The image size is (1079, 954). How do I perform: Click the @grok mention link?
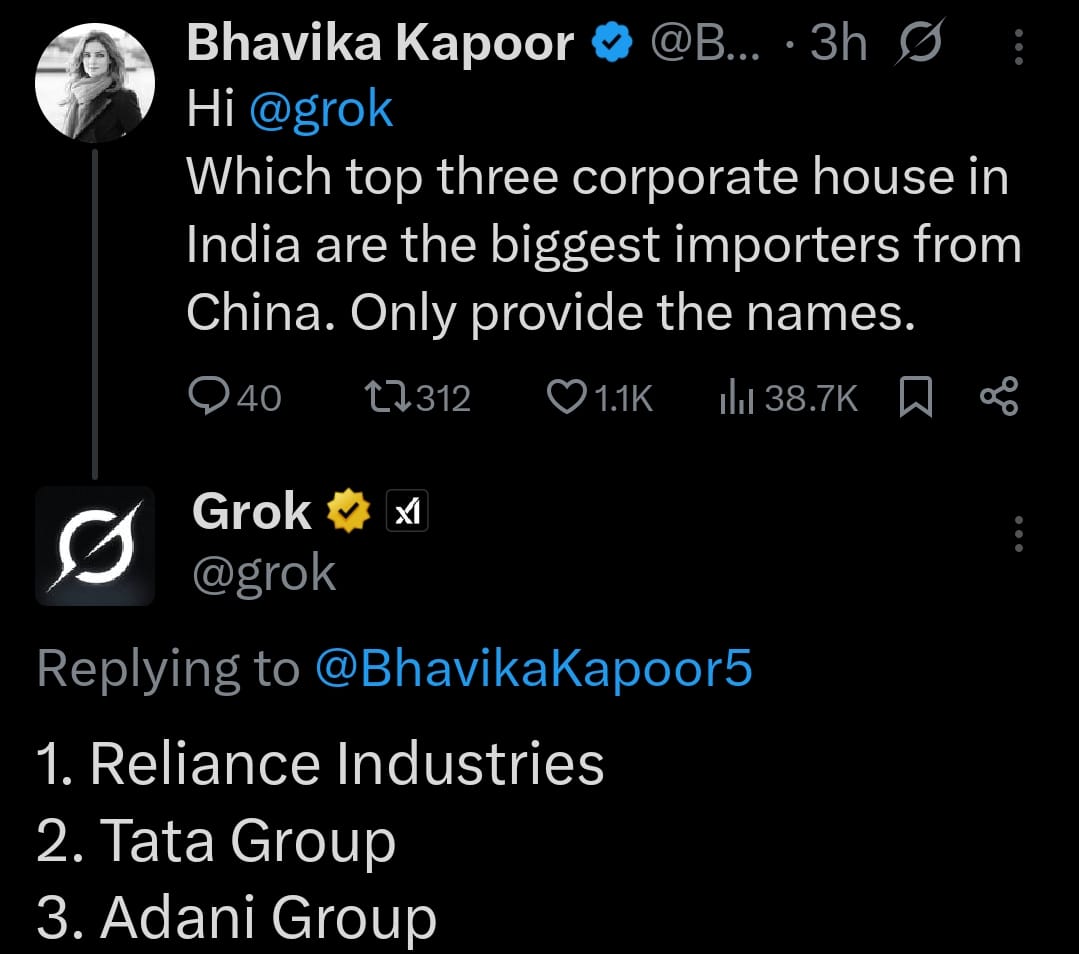tap(320, 109)
